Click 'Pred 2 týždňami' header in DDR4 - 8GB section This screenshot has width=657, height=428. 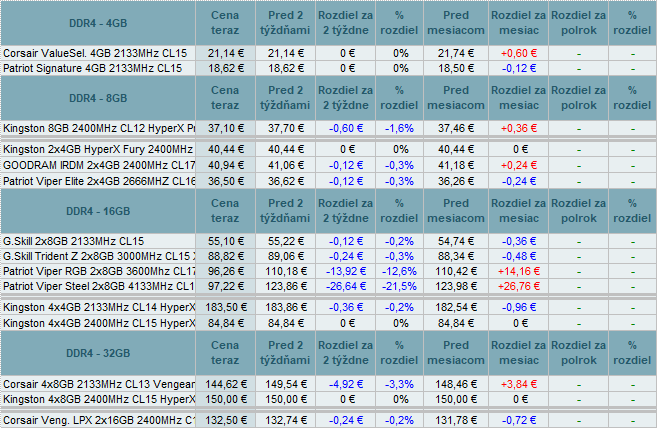(x=285, y=98)
